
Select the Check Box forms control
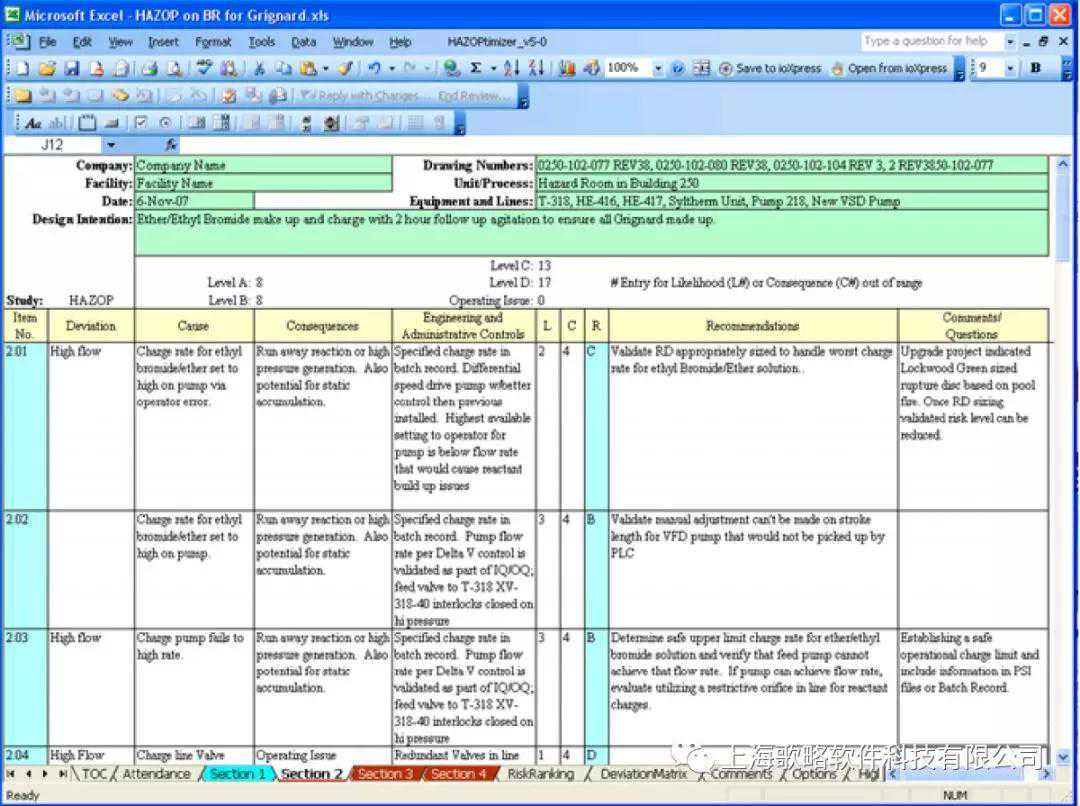(141, 123)
